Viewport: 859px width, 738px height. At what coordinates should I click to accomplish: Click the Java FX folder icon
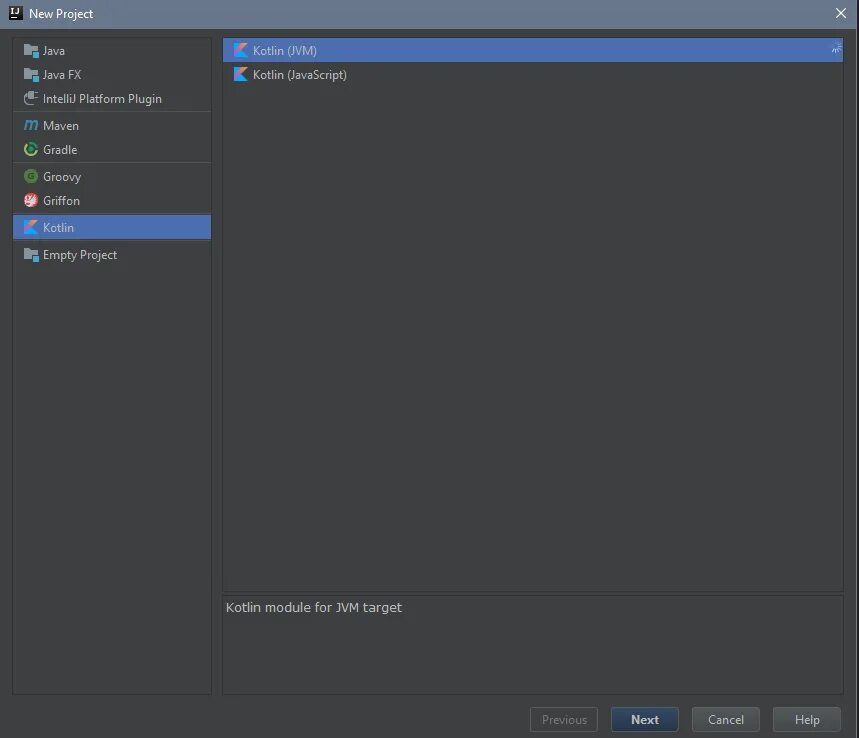31,75
